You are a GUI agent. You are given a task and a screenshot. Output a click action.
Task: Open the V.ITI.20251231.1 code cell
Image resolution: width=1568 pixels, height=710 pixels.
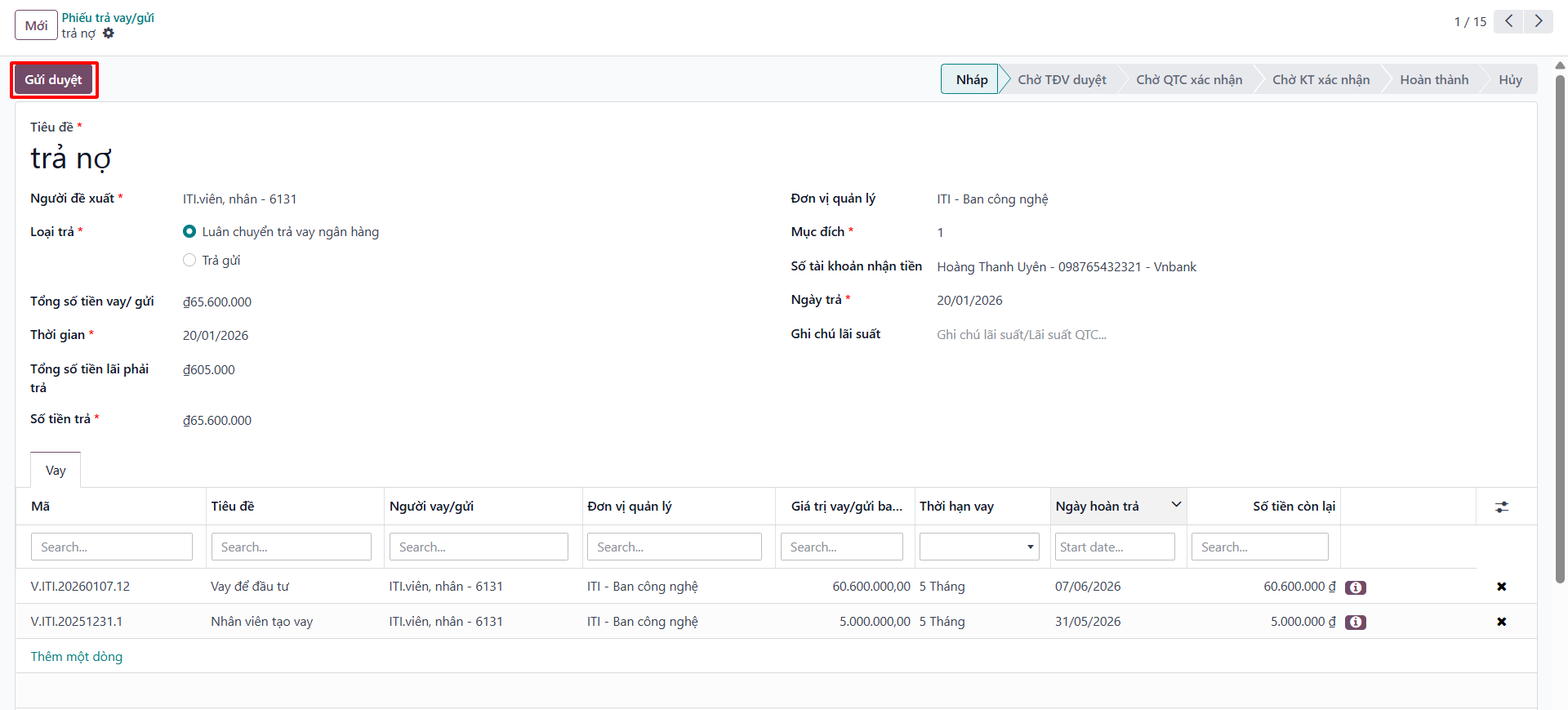77,622
